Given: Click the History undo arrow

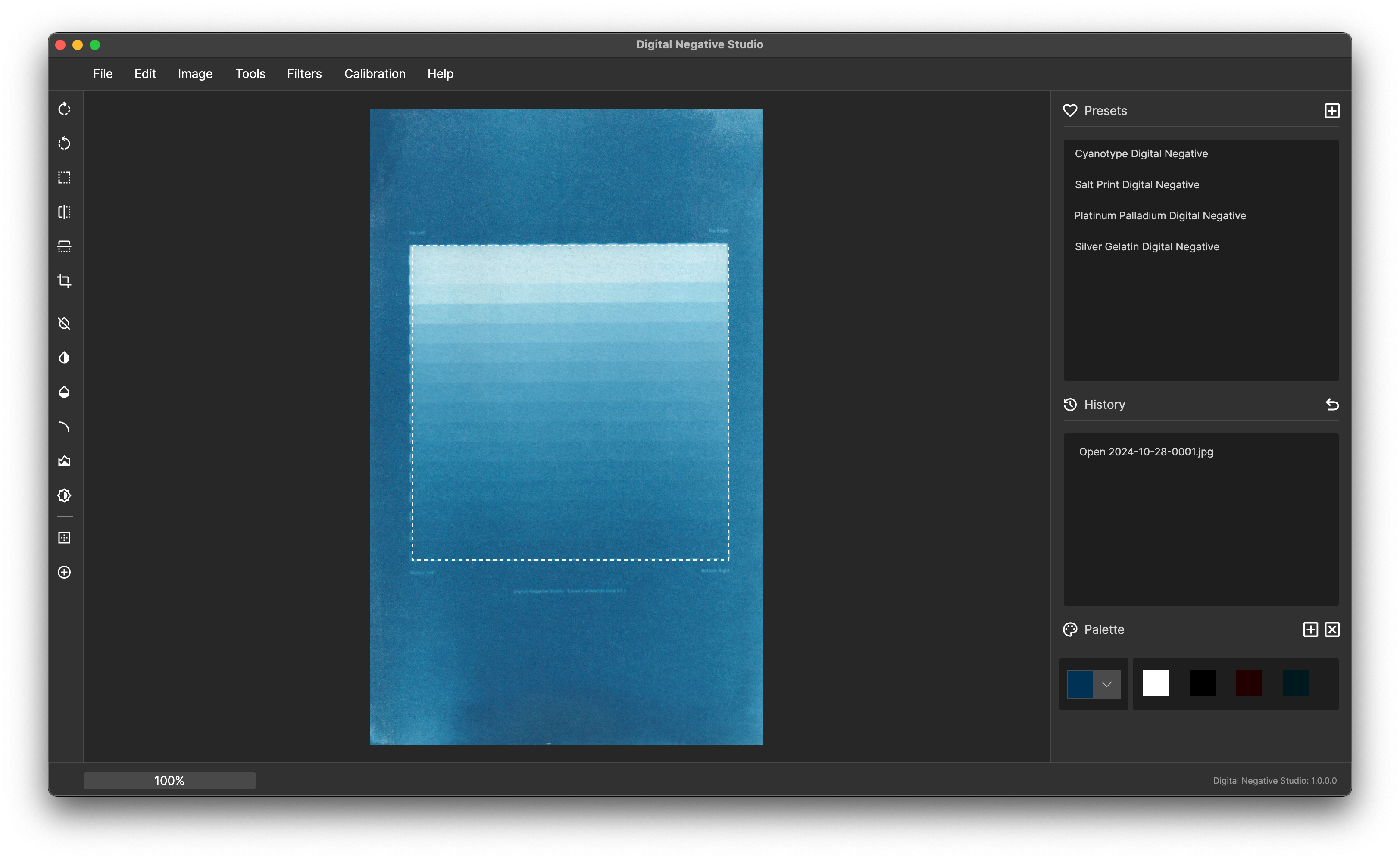Looking at the screenshot, I should 1332,405.
